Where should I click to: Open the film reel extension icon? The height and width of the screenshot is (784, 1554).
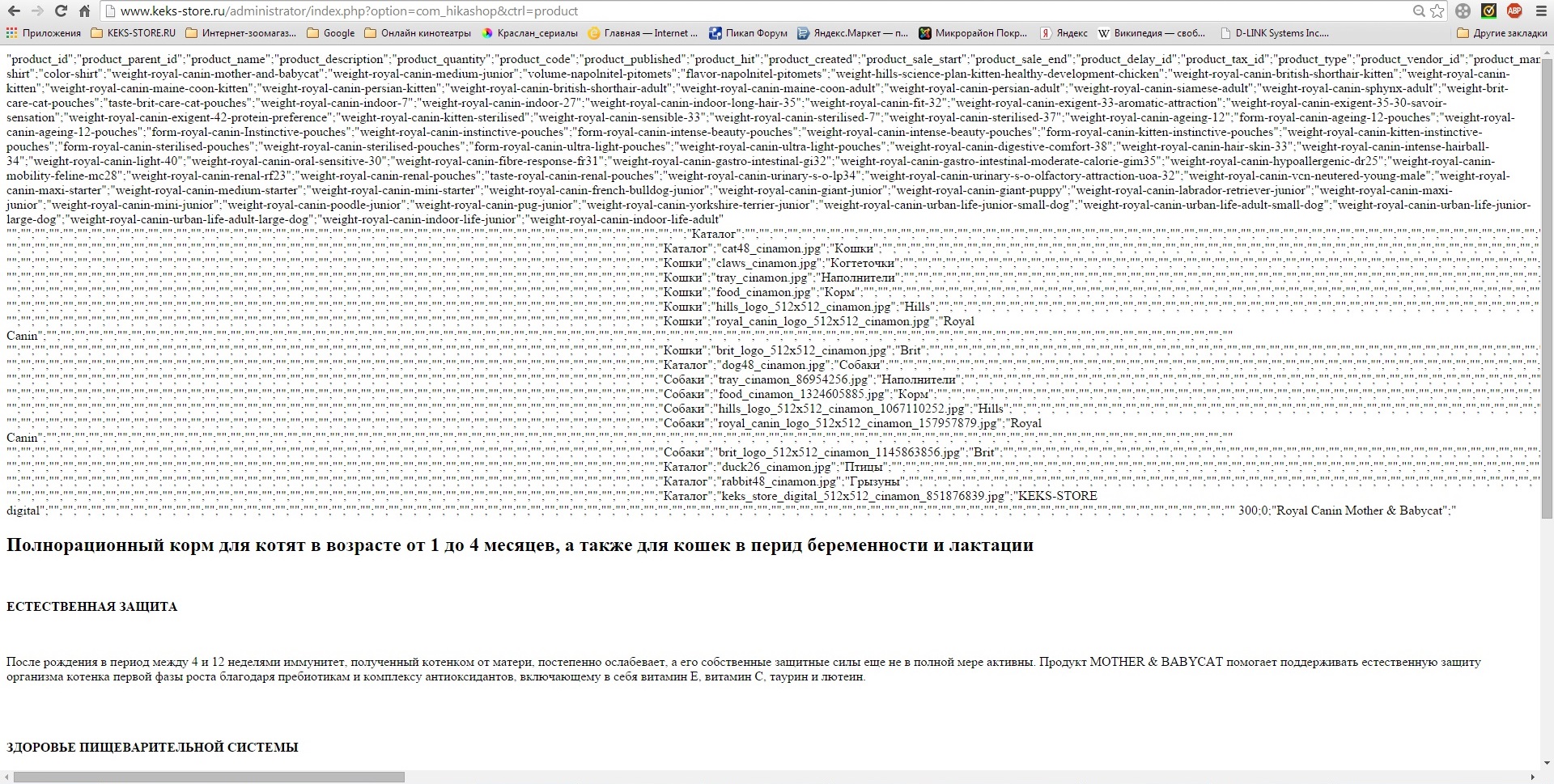point(1463,11)
